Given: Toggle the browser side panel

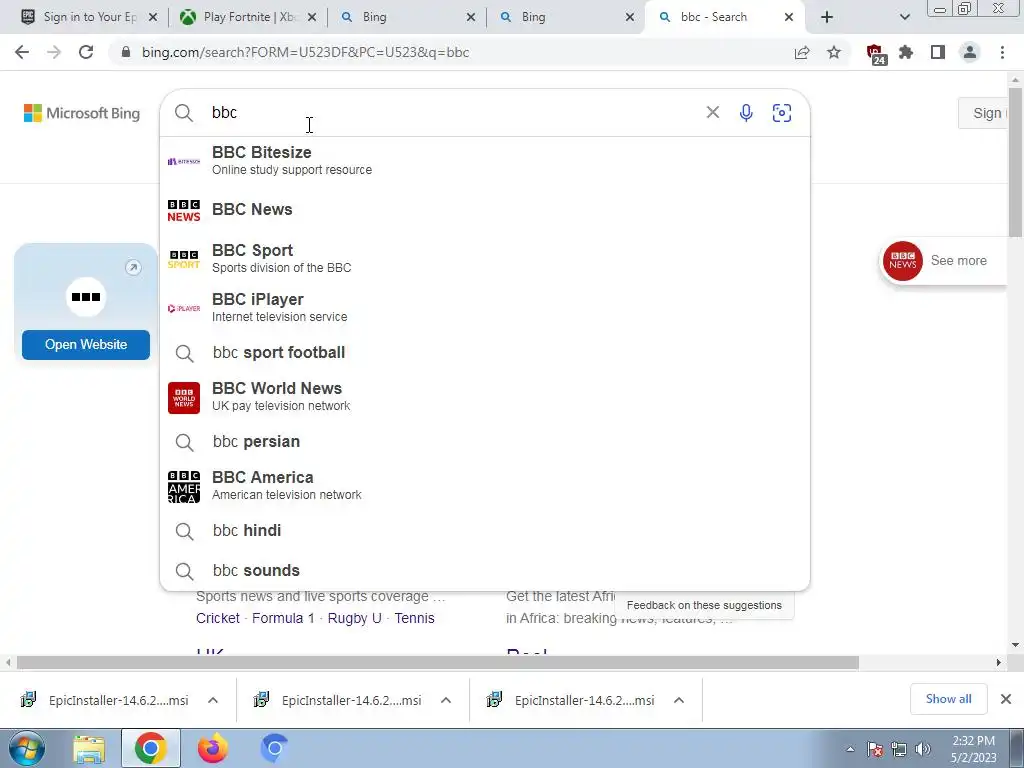Looking at the screenshot, I should (938, 52).
